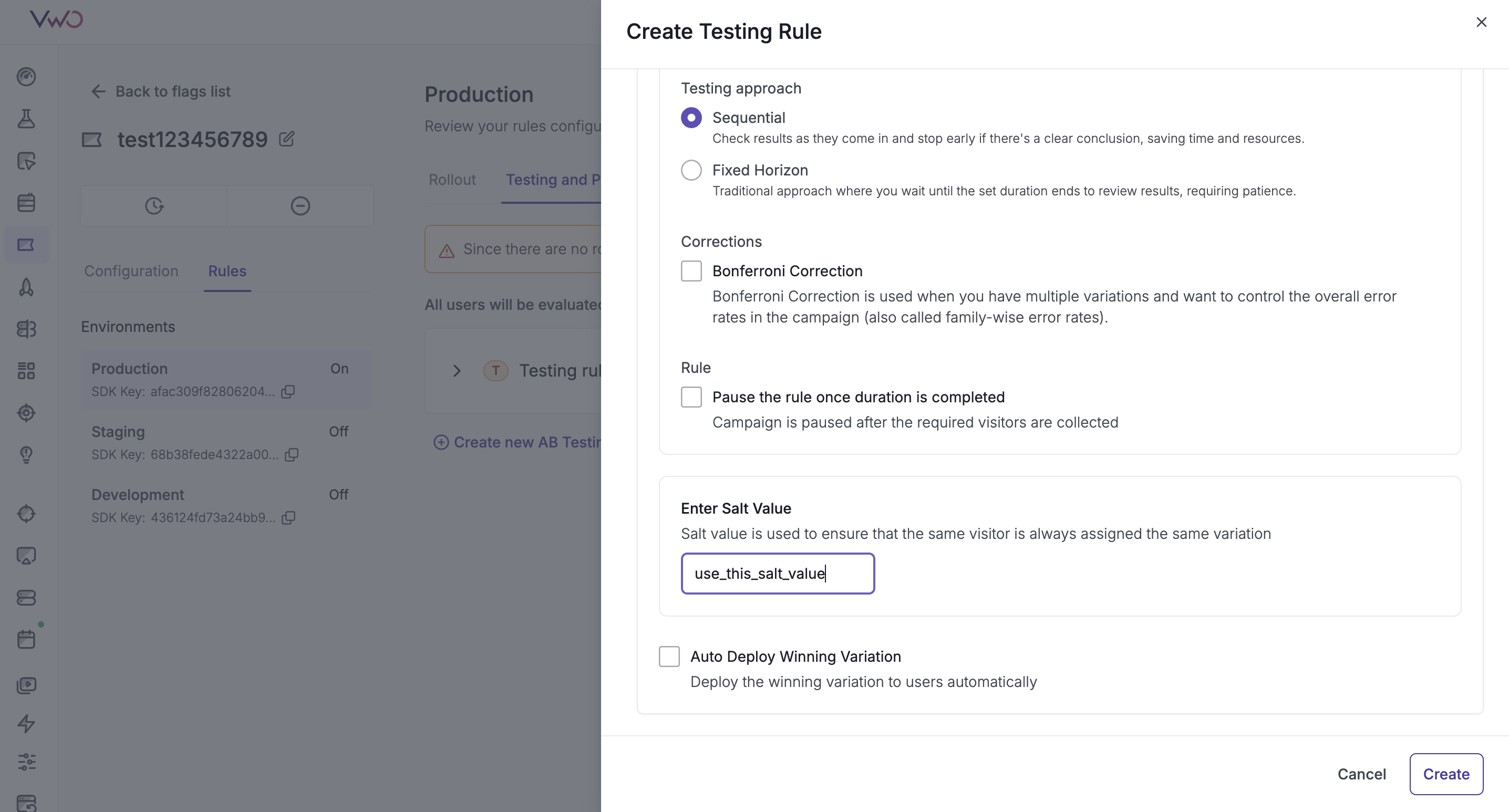Click the Staging "Off" status text
1509x812 pixels.
coord(338,432)
